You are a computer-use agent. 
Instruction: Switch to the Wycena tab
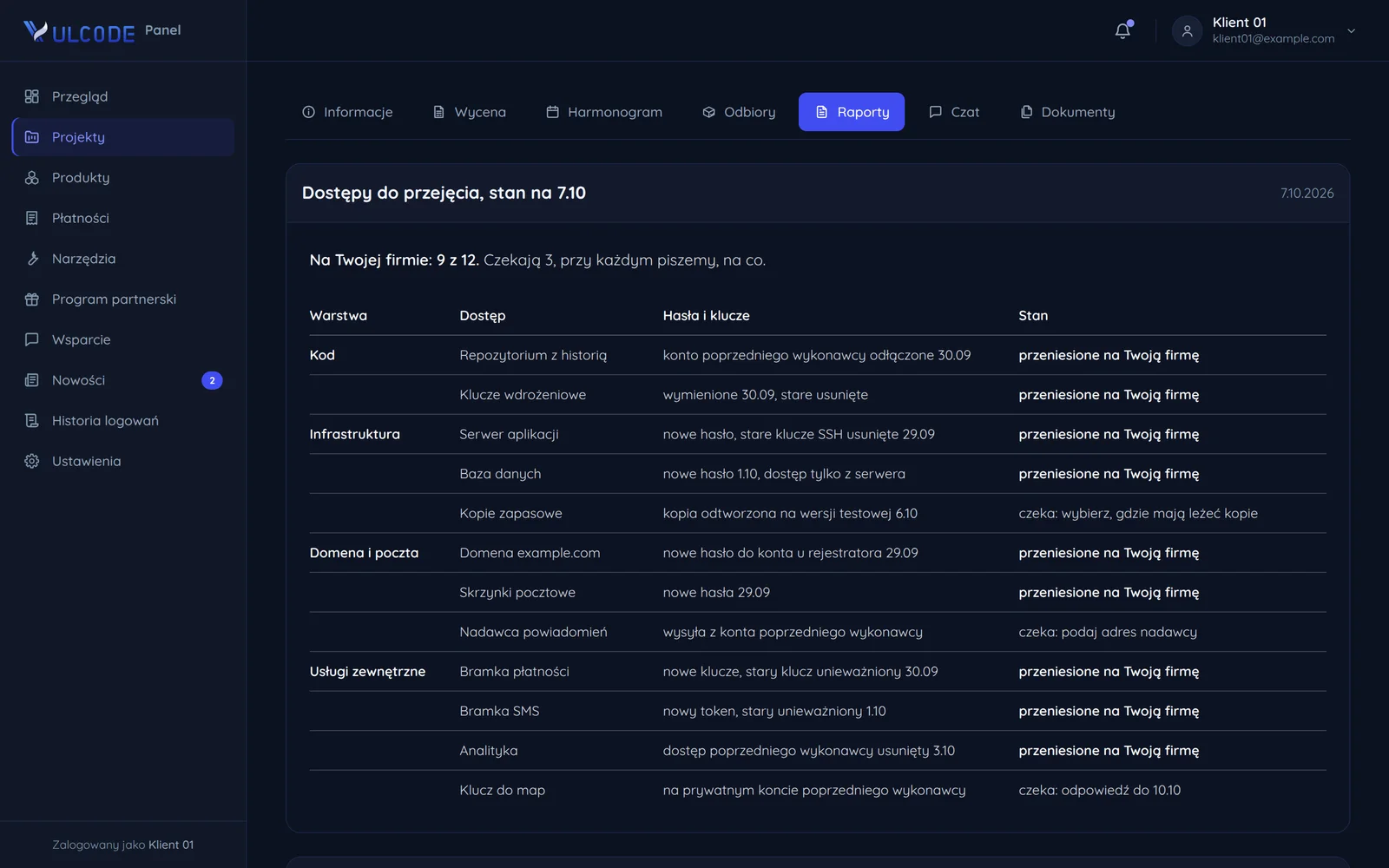point(469,112)
